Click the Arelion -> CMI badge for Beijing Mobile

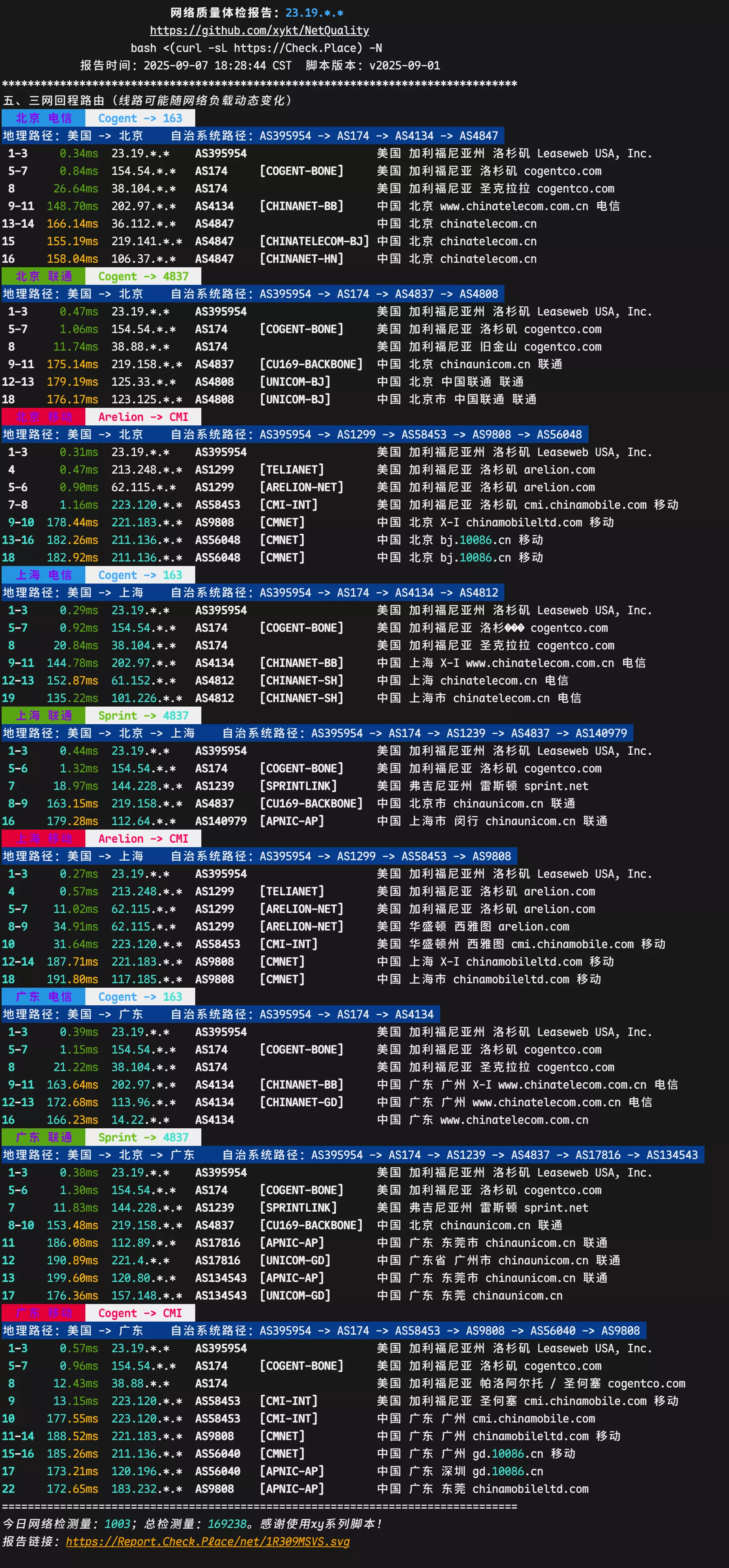tap(143, 417)
